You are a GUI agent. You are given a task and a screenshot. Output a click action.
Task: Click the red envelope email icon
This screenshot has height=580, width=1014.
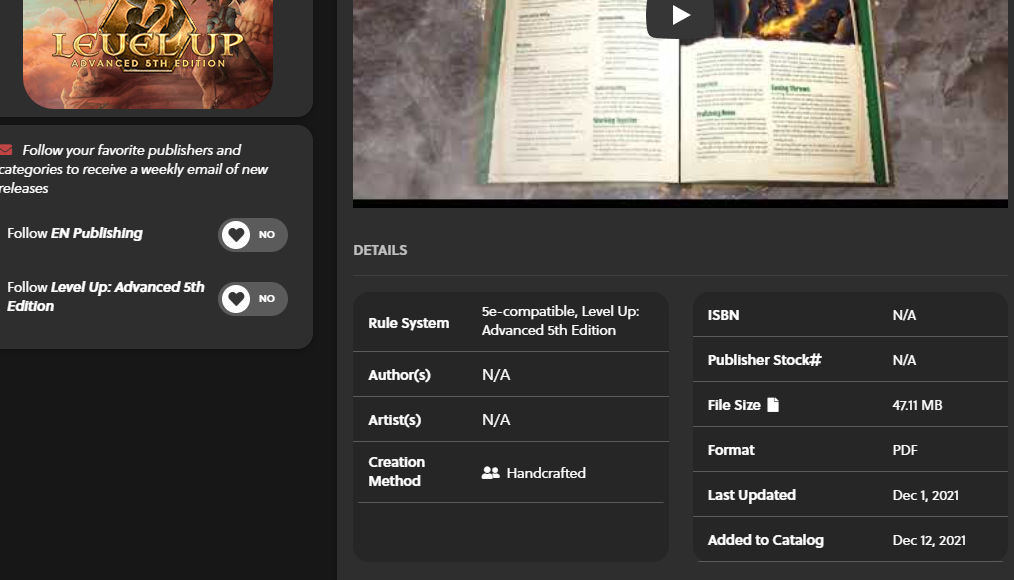tap(6, 150)
